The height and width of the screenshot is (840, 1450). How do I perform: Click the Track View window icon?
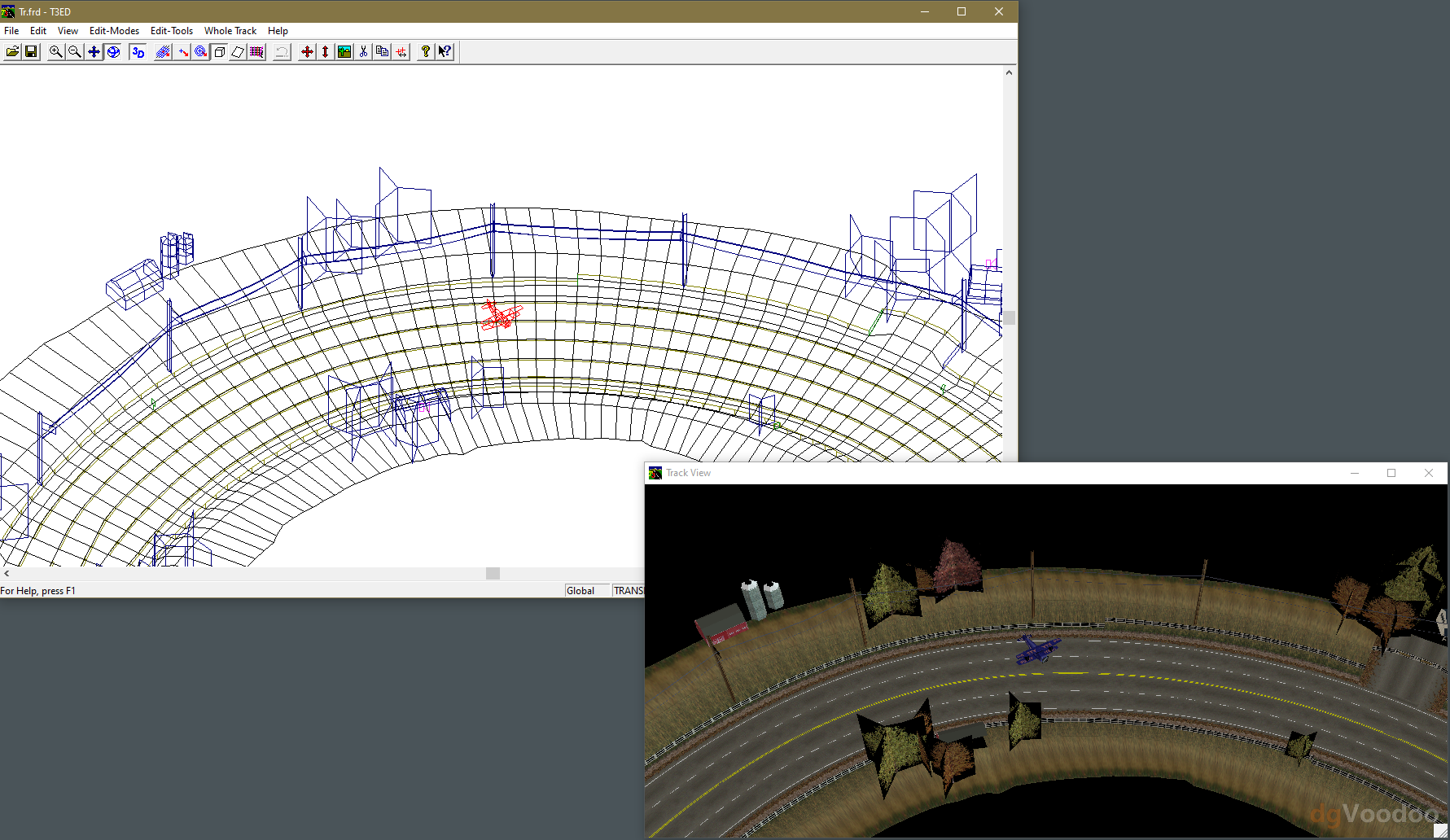click(655, 473)
